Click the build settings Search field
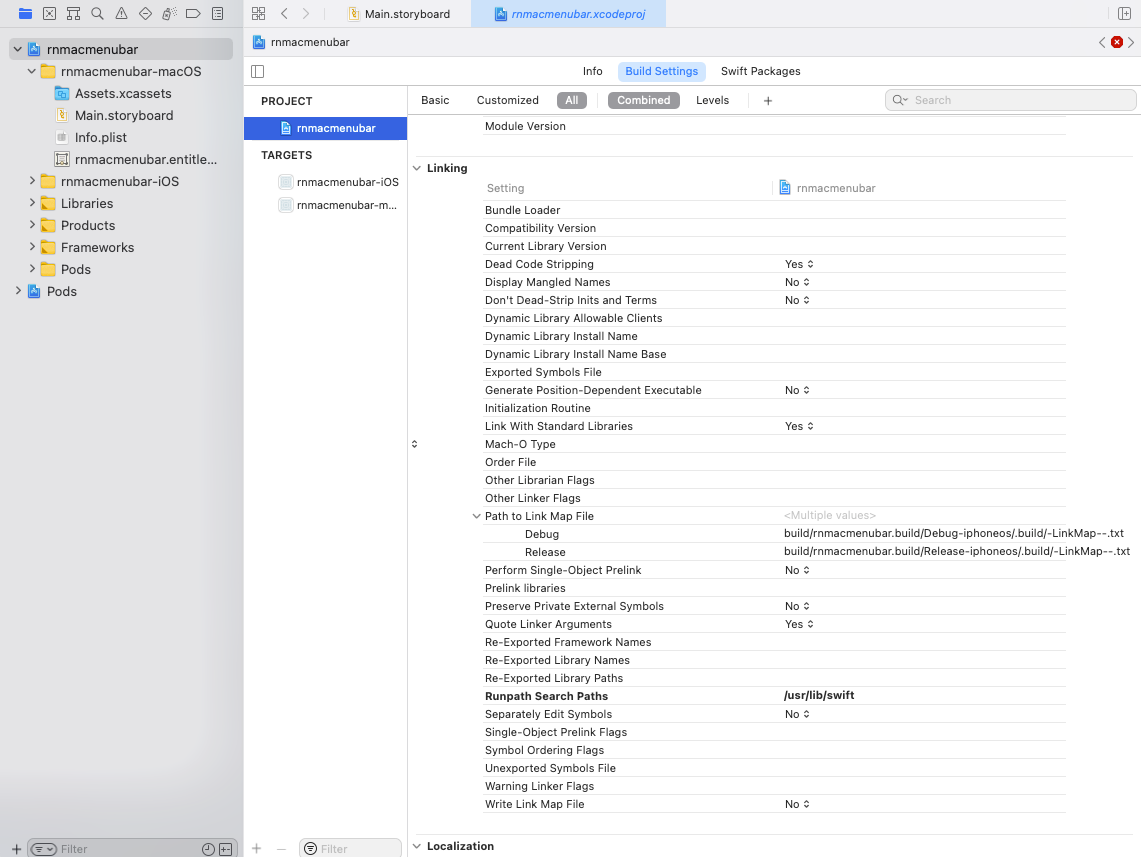The width and height of the screenshot is (1141, 857). [x=1011, y=100]
